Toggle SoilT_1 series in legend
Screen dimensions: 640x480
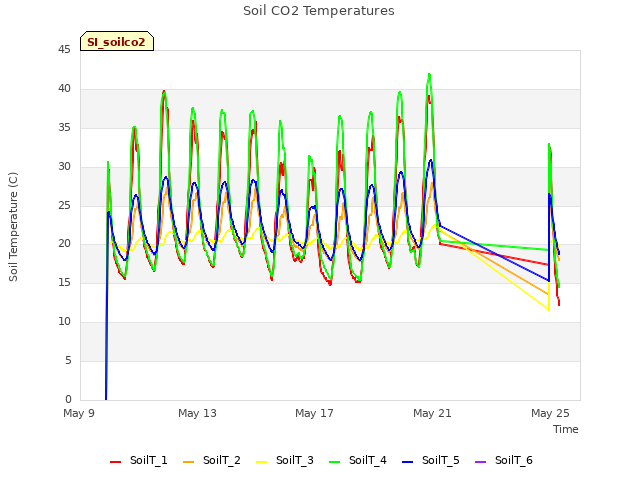pyautogui.click(x=139, y=460)
